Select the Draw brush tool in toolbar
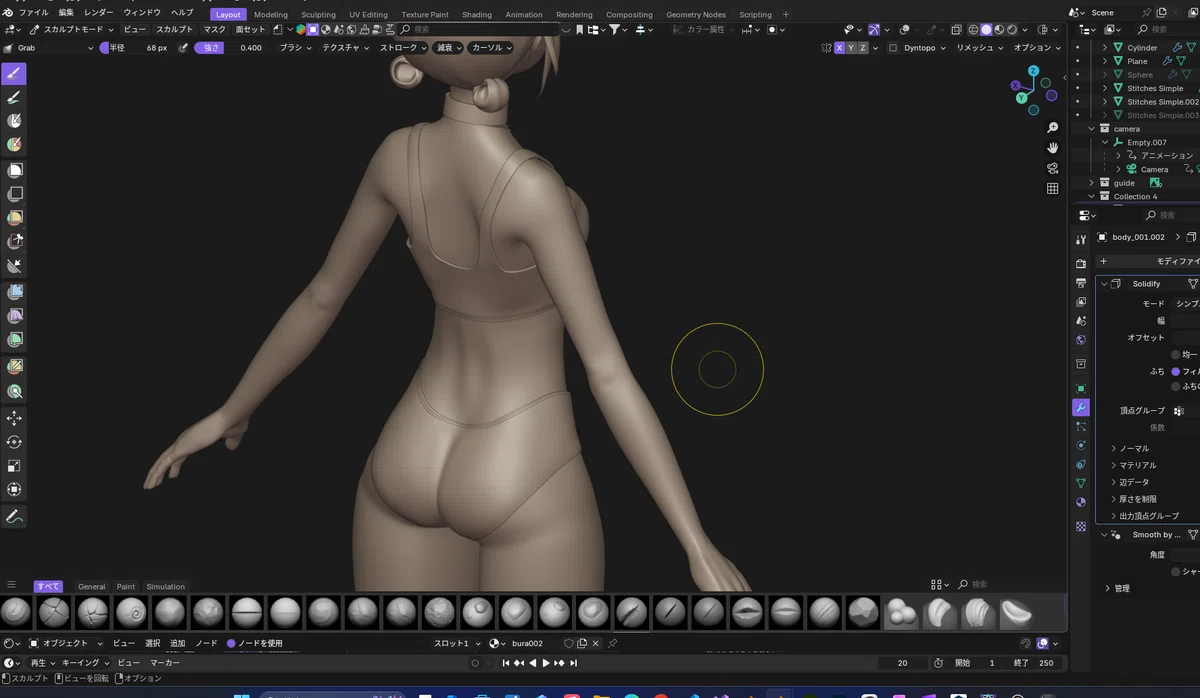This screenshot has height=698, width=1200. 14,74
